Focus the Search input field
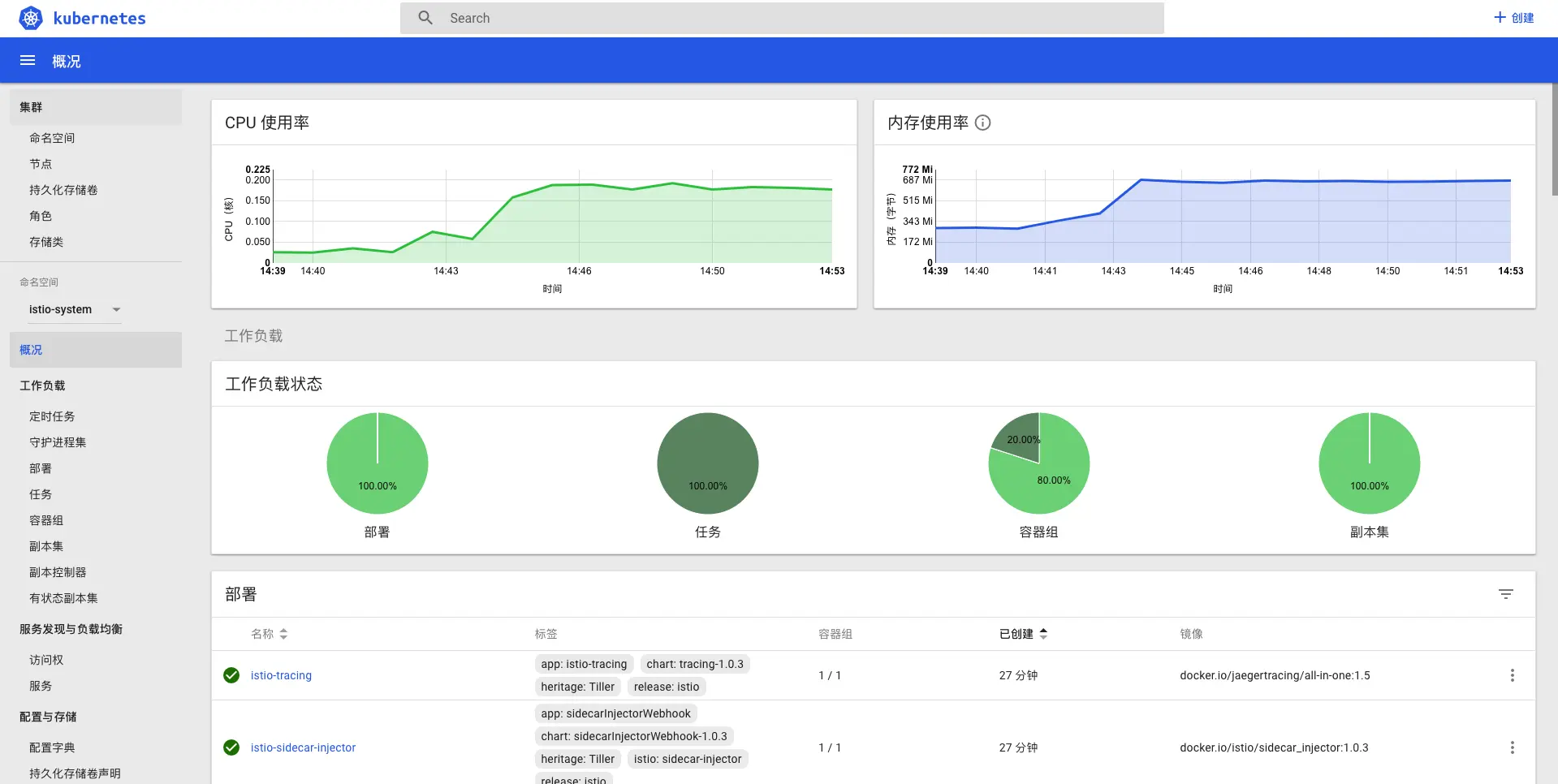1558x784 pixels. [x=782, y=18]
